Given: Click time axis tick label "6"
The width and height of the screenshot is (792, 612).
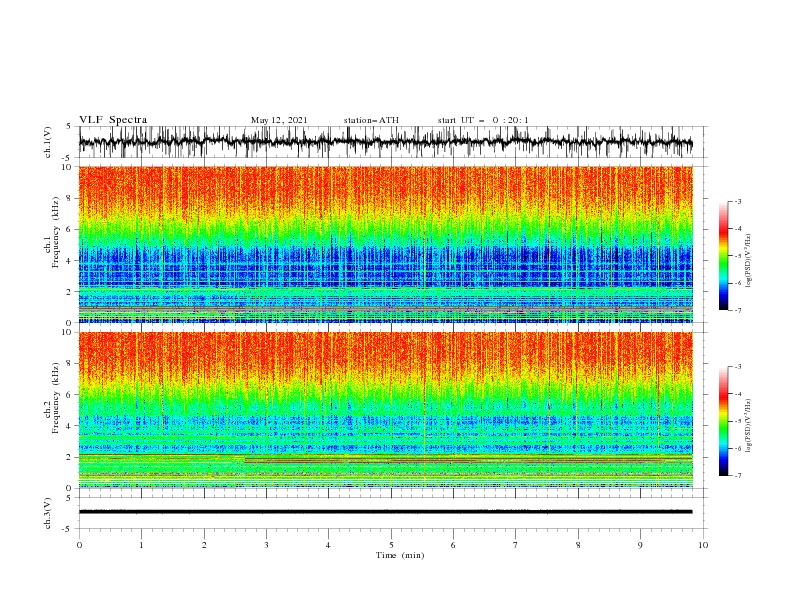Looking at the screenshot, I should (x=453, y=545).
